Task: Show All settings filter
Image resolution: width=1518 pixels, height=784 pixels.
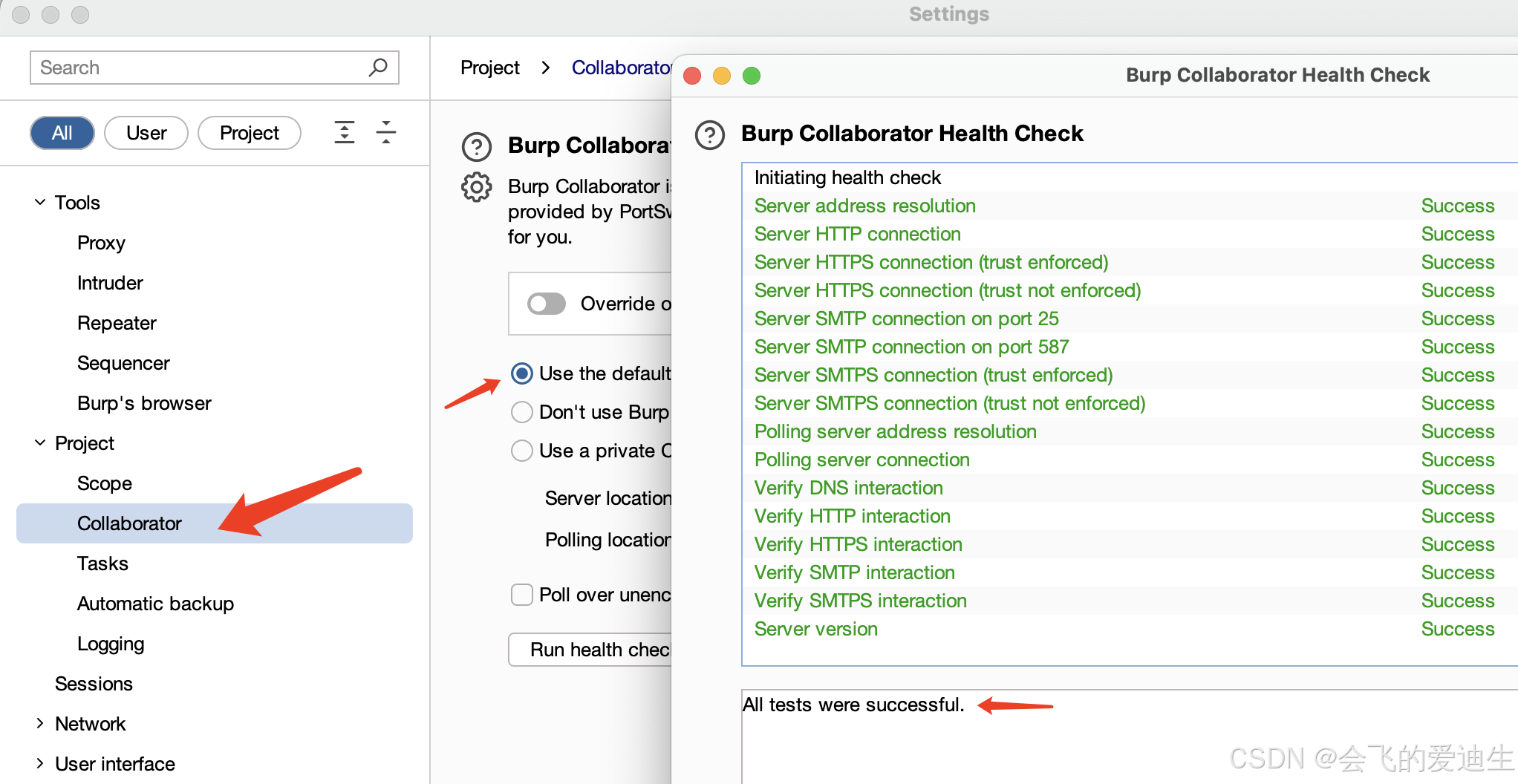Action: (x=62, y=133)
